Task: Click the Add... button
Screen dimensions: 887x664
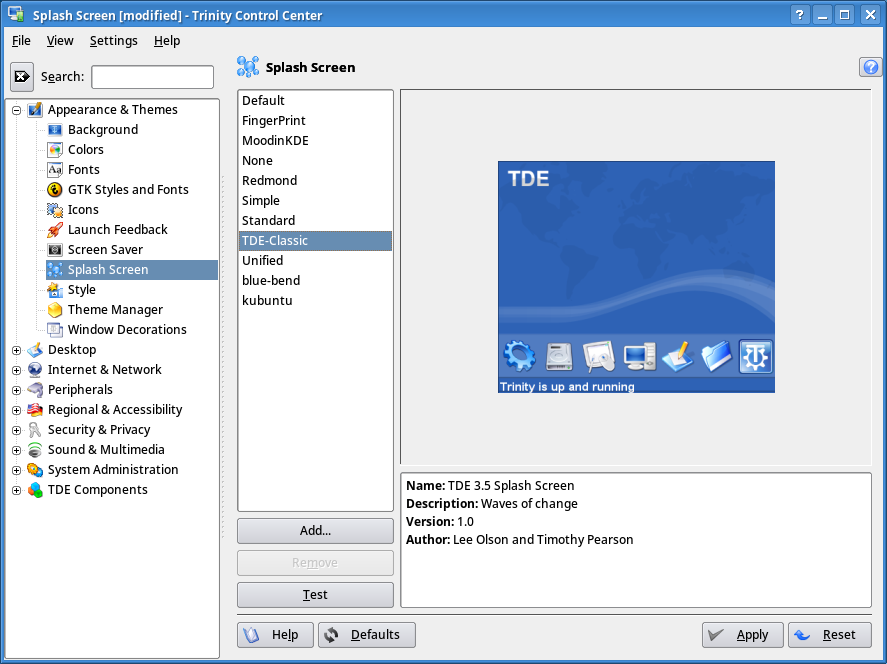Action: tap(315, 531)
